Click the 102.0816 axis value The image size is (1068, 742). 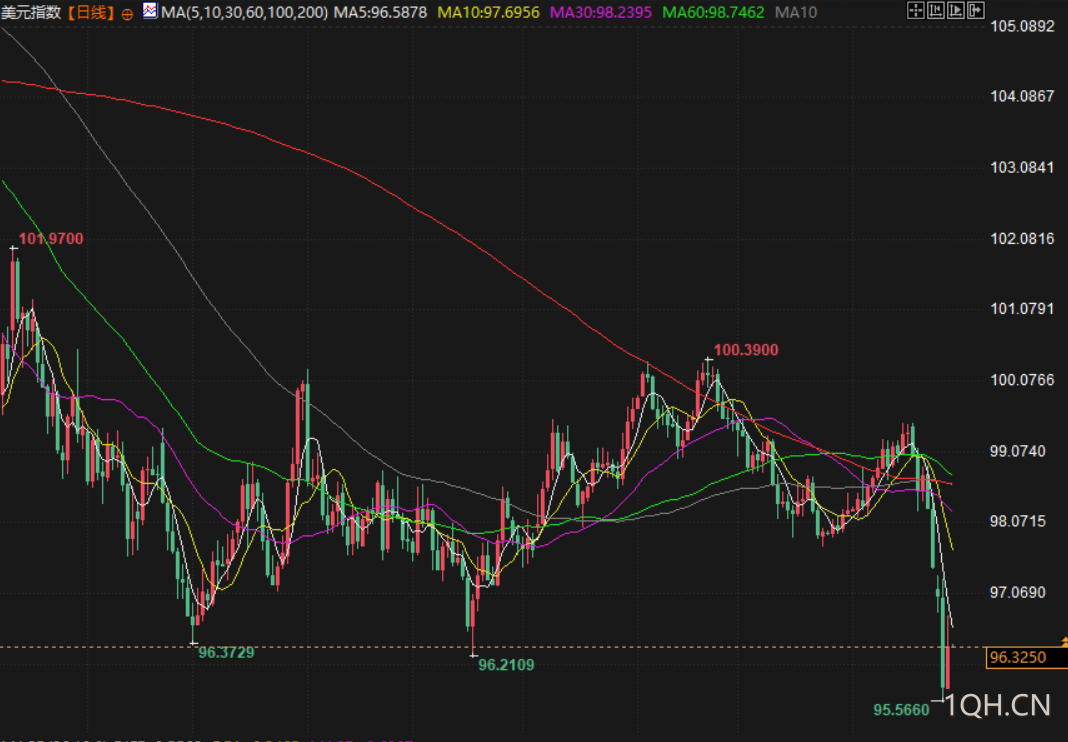coord(1022,238)
